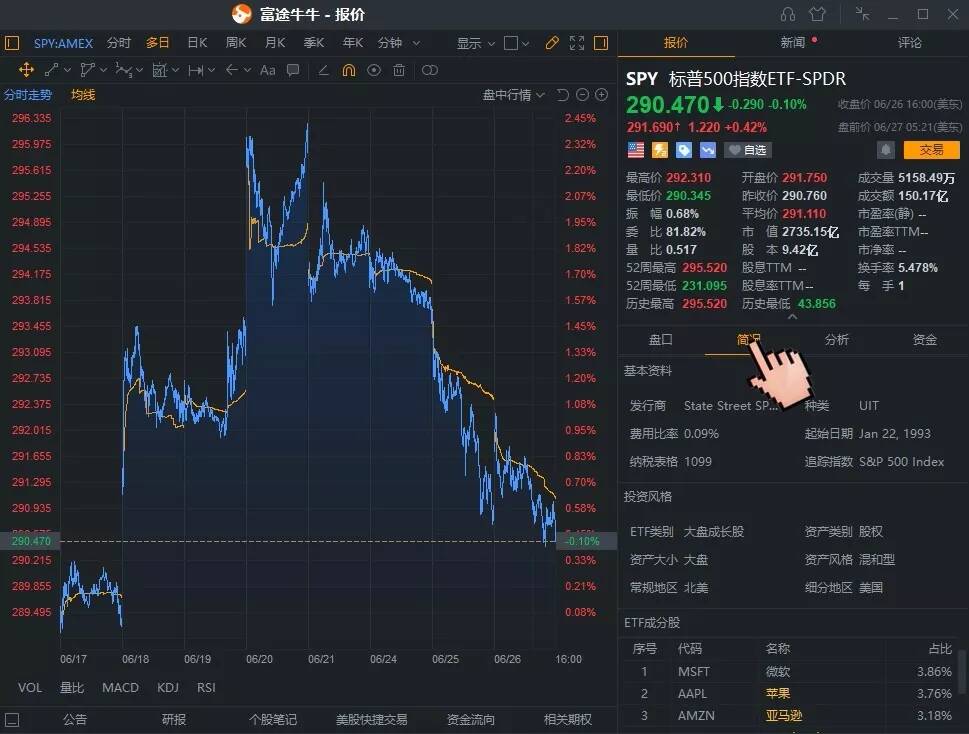Open the chart layout square dropdown
Viewport: 969px width, 734px height.
point(516,43)
